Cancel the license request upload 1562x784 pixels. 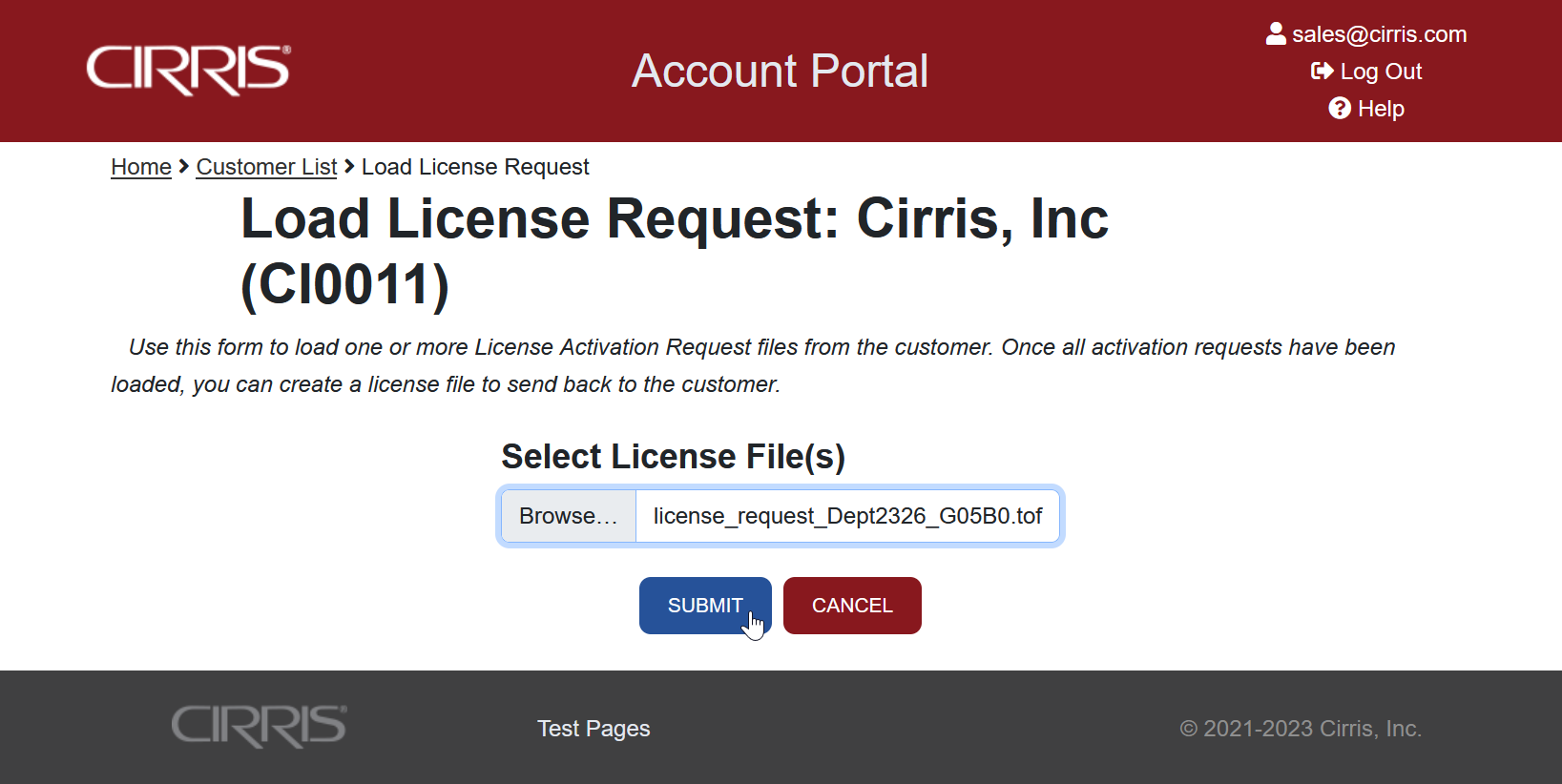click(x=852, y=606)
